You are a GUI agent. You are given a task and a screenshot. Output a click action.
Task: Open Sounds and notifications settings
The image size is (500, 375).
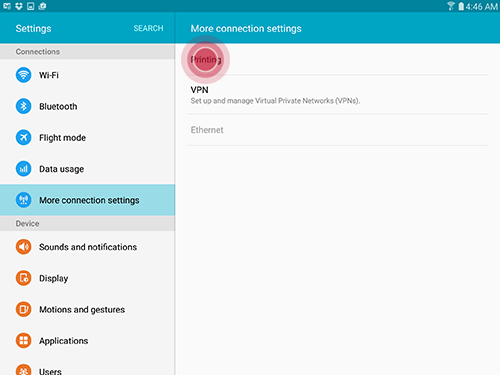[x=87, y=247]
